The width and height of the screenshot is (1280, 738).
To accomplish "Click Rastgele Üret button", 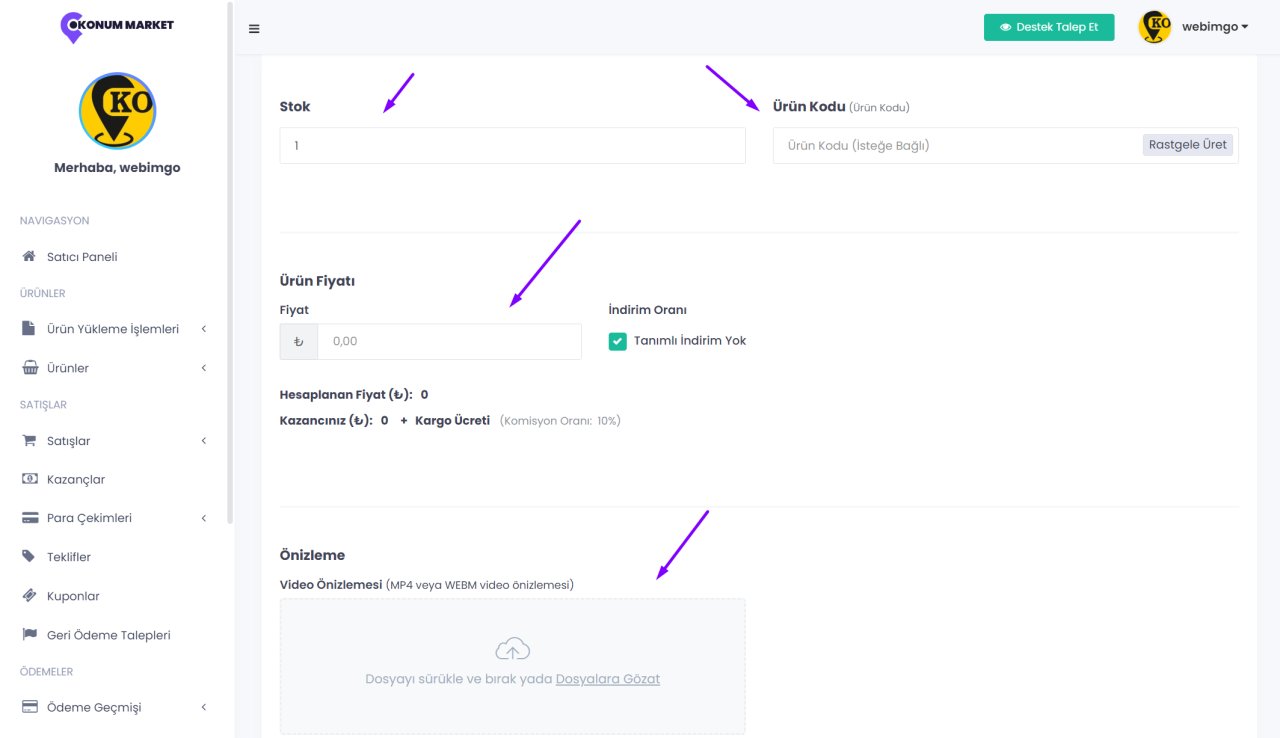I will [x=1188, y=145].
